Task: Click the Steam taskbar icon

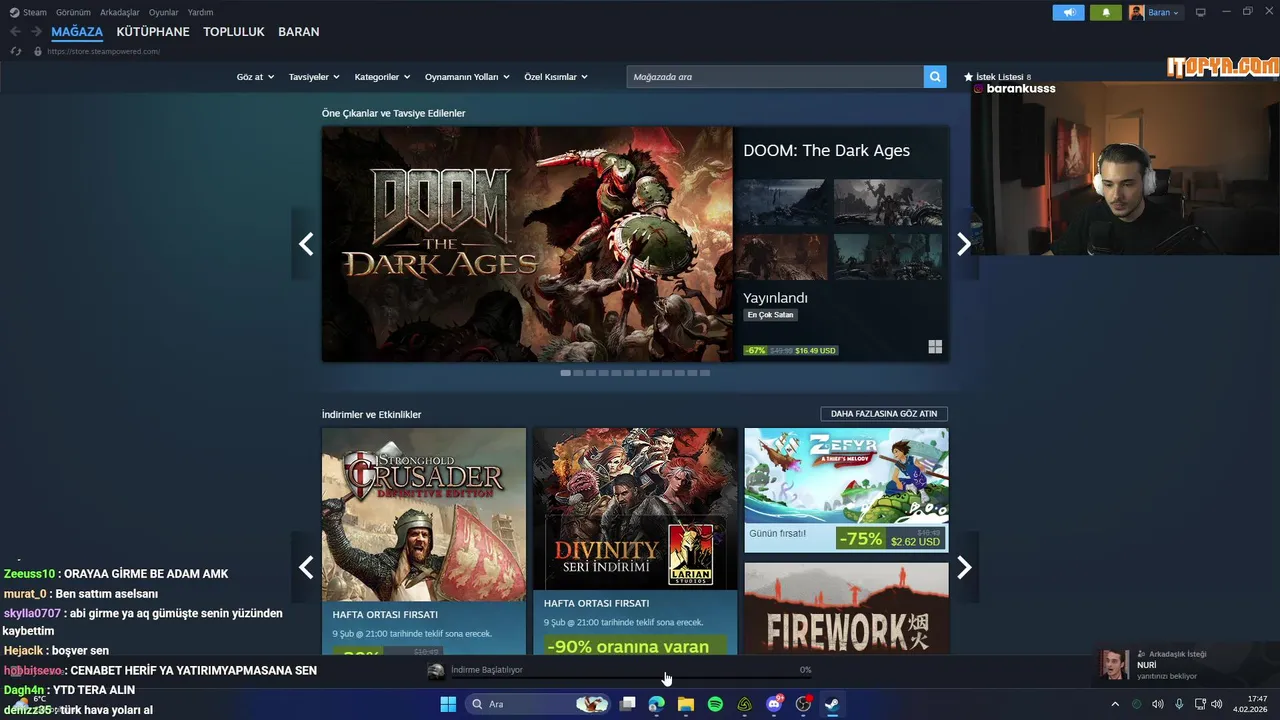Action: pyautogui.click(x=831, y=704)
